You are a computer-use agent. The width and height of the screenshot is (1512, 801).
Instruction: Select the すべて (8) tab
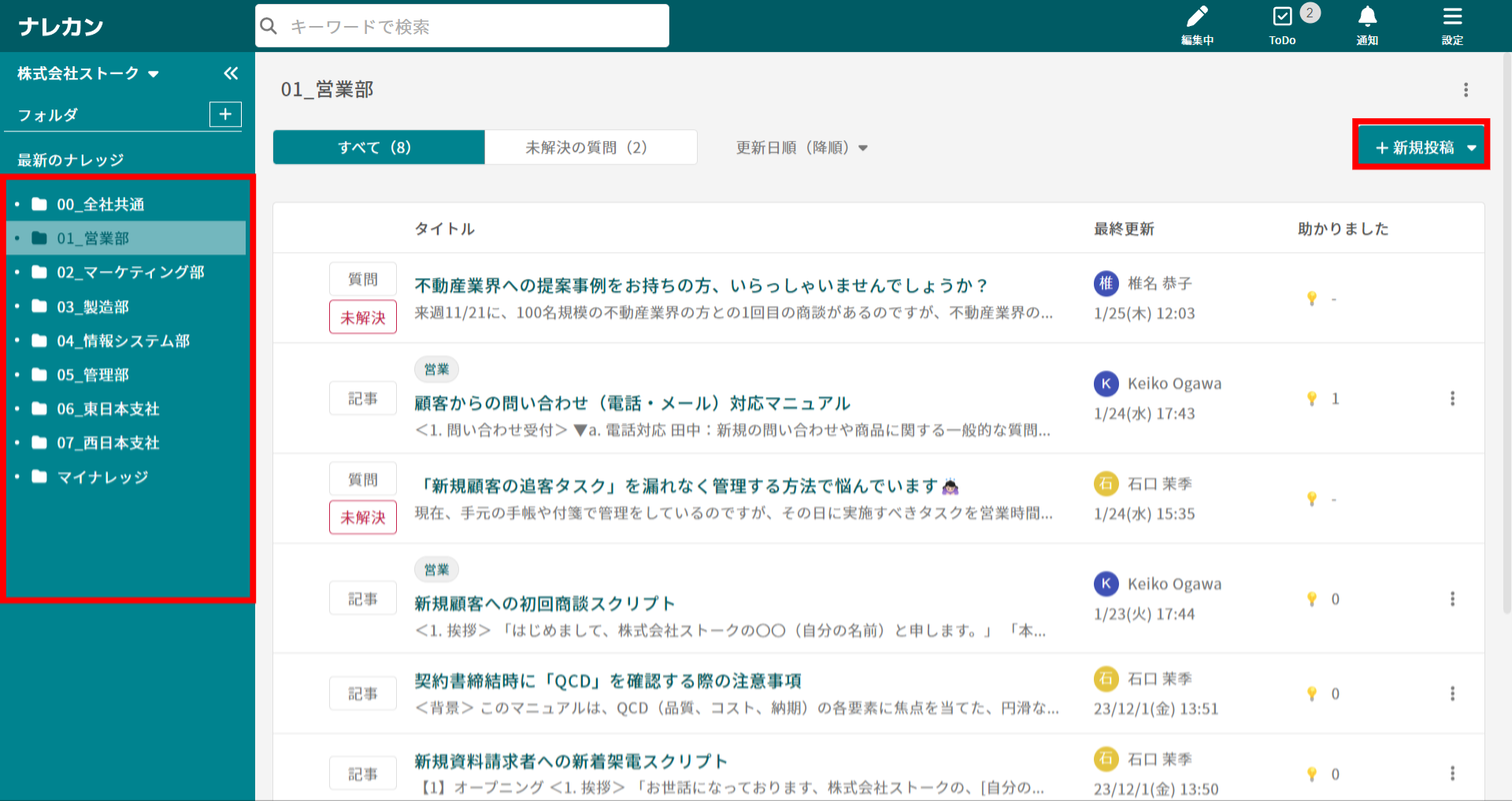[379, 147]
